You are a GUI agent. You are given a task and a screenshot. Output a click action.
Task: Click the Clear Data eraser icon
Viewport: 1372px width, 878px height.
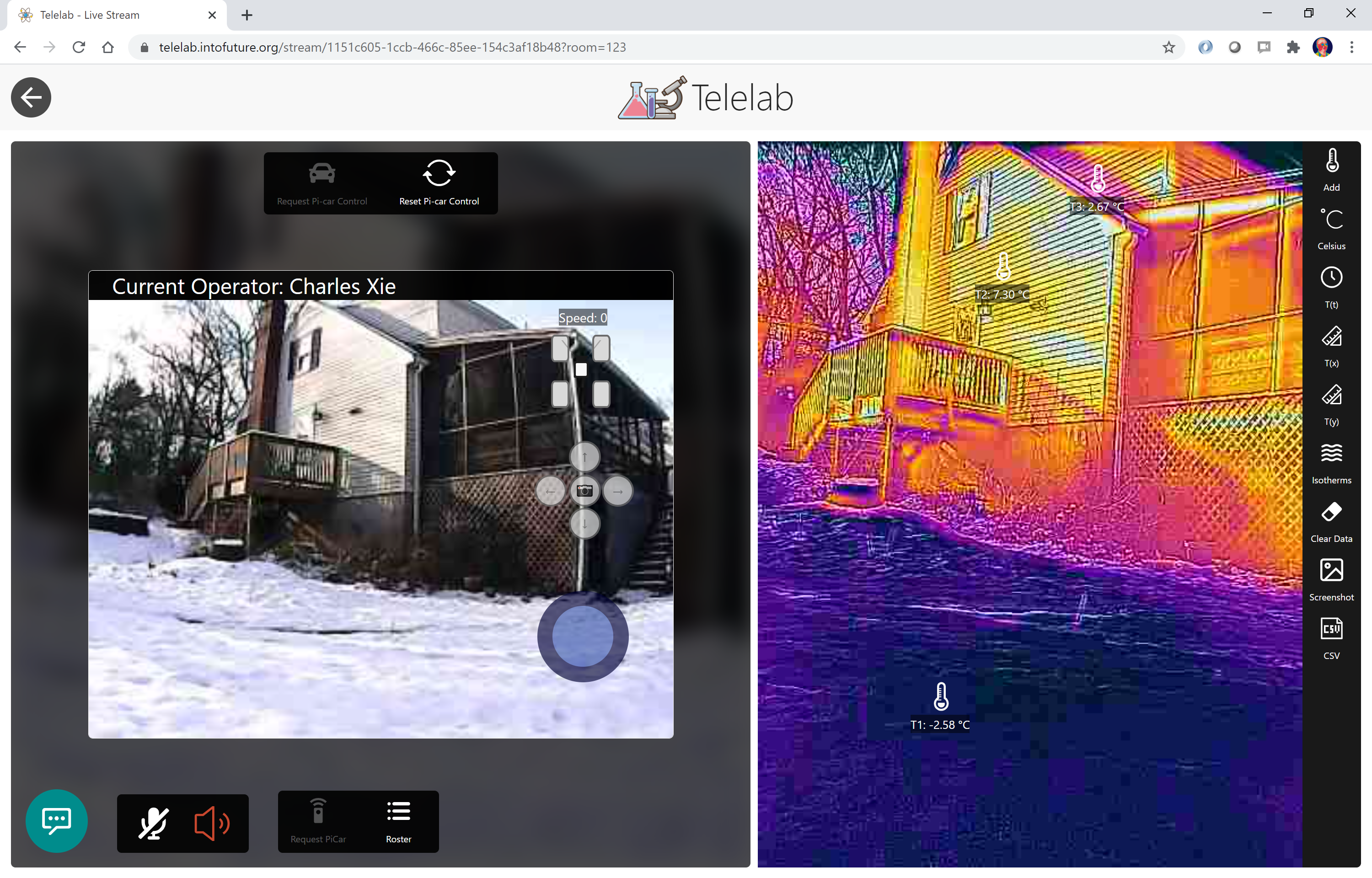click(1332, 511)
